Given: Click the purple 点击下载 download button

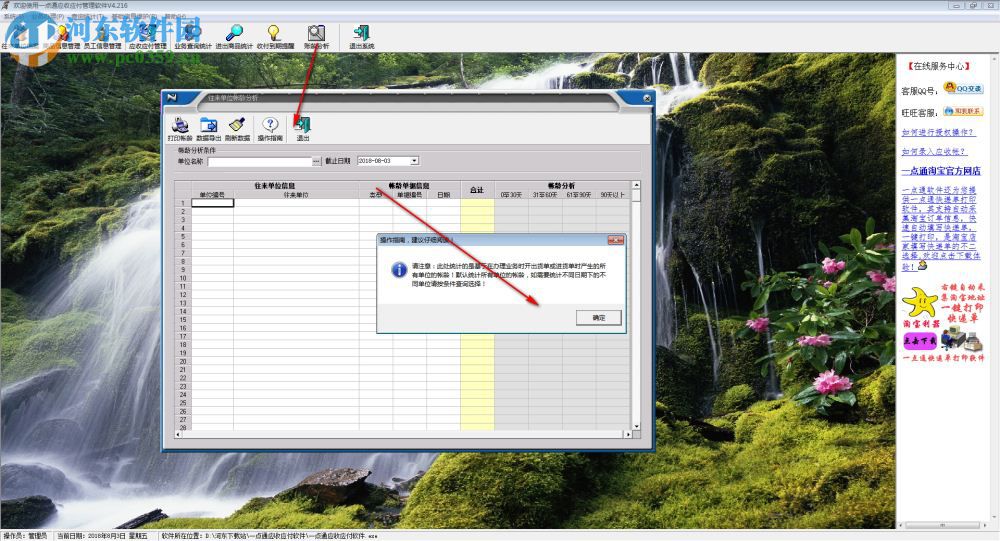Looking at the screenshot, I should tap(920, 341).
